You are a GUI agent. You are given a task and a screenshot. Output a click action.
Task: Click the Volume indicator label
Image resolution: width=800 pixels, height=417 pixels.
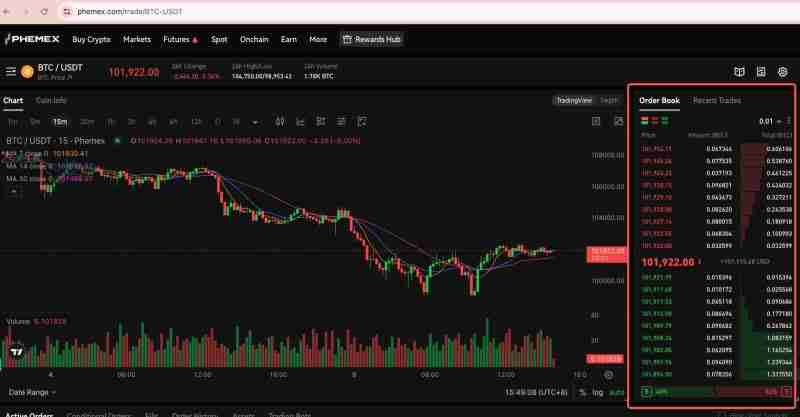click(x=18, y=321)
